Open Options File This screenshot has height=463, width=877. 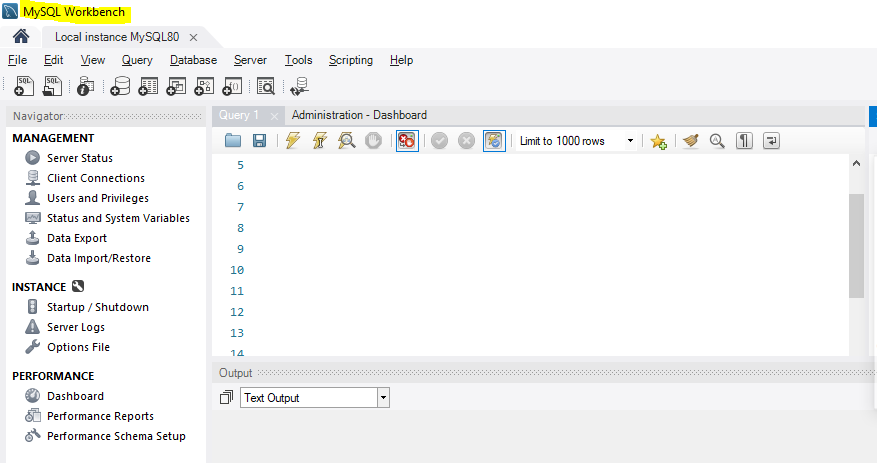point(78,347)
